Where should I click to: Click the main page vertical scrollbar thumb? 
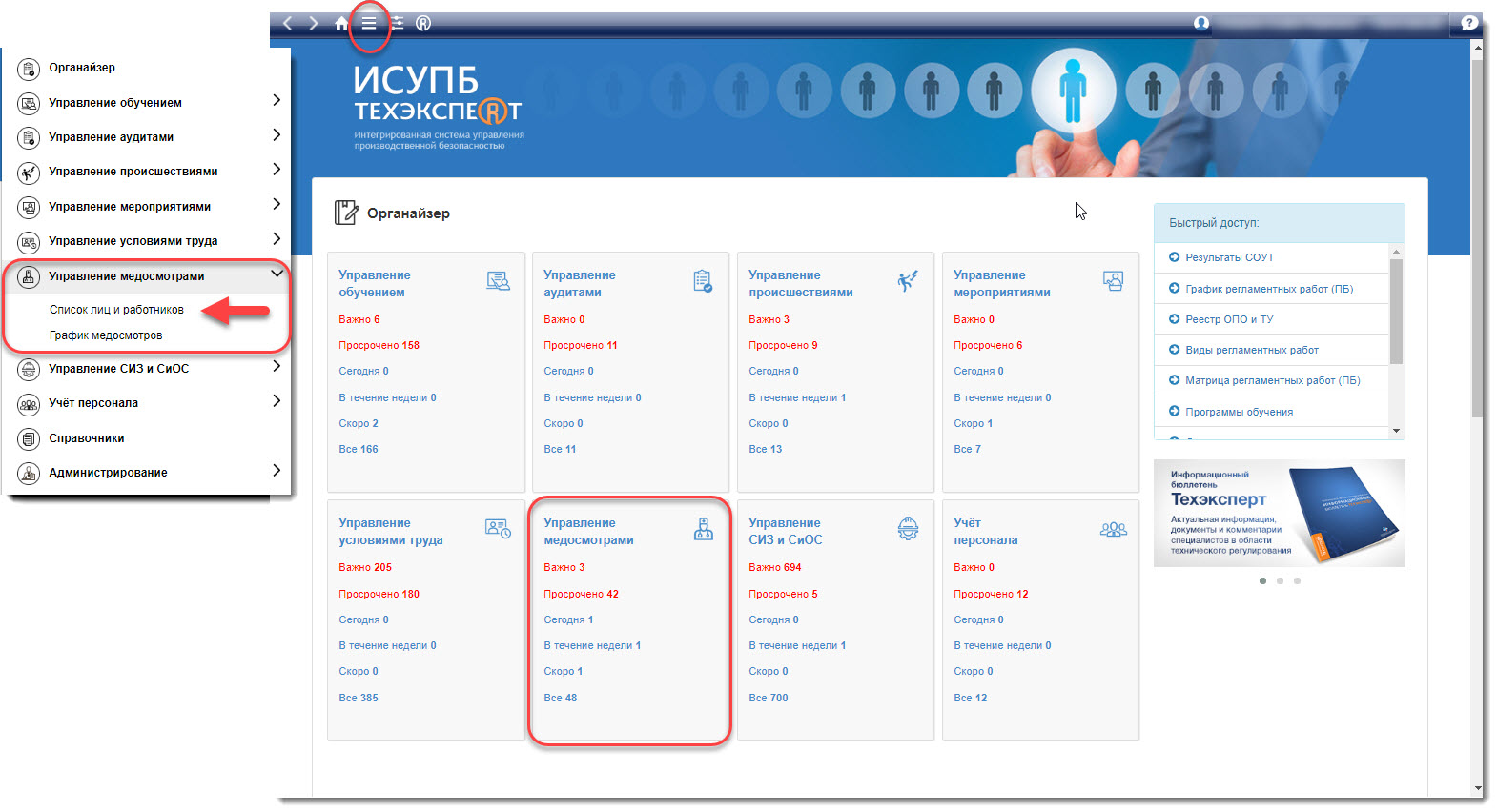click(x=1477, y=238)
